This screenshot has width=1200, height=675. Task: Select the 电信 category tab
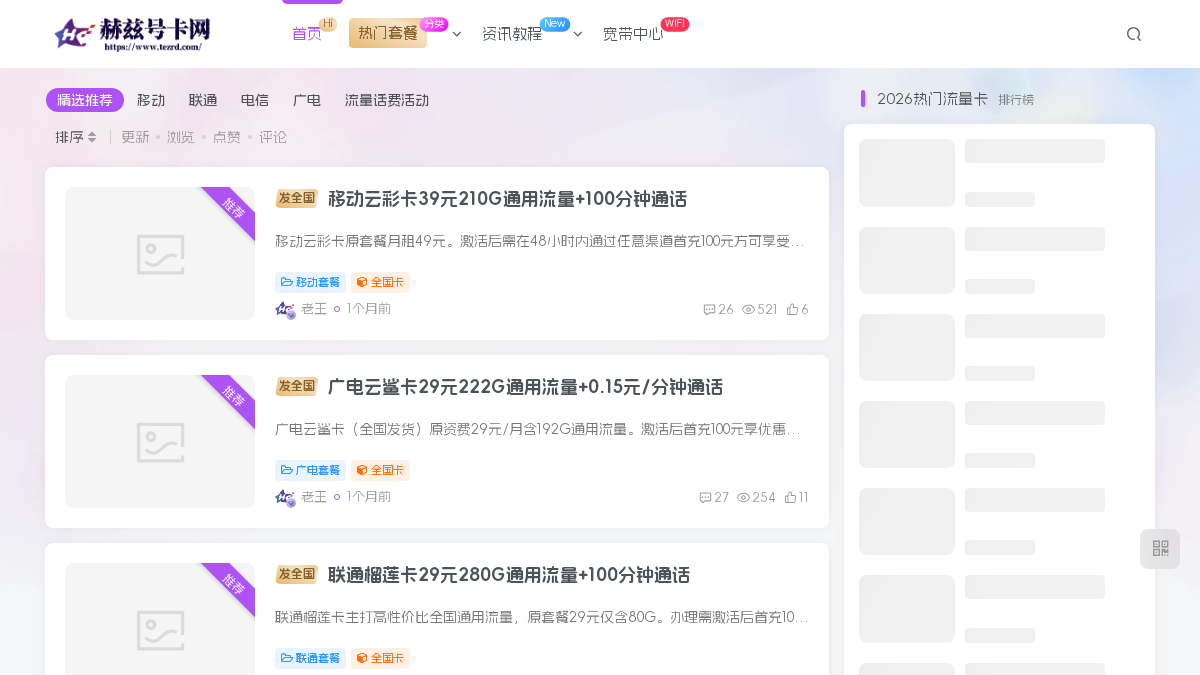[255, 100]
